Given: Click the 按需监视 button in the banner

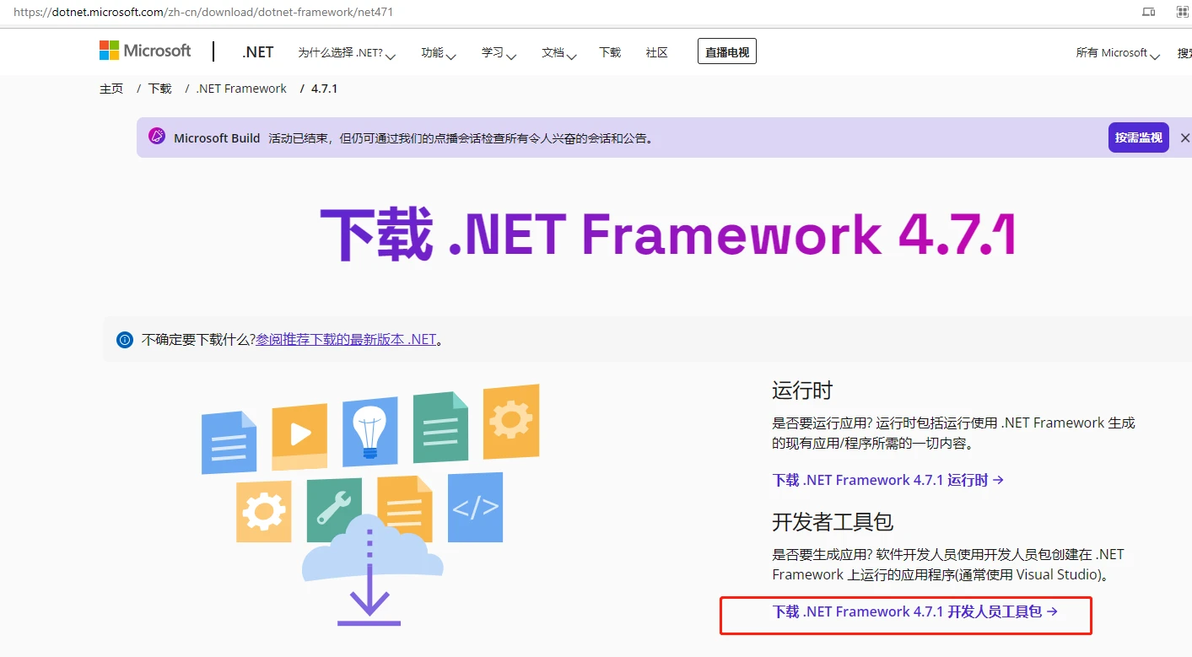Looking at the screenshot, I should coord(1138,138).
